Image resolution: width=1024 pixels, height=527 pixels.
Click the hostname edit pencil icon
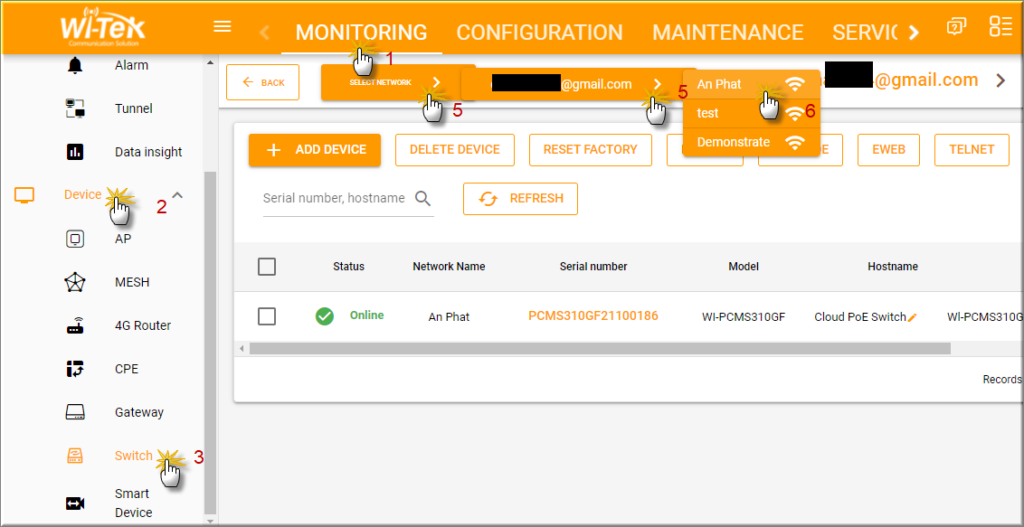pos(912,317)
